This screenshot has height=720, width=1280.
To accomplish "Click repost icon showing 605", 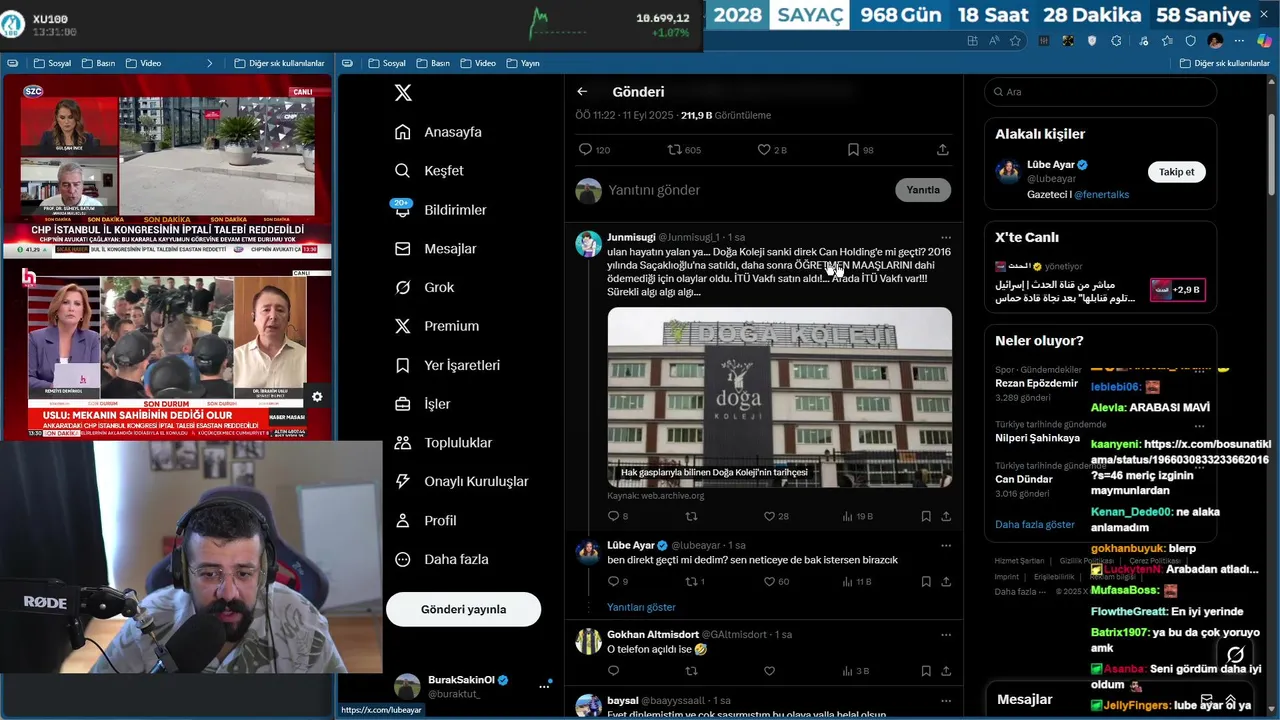I will (x=684, y=150).
